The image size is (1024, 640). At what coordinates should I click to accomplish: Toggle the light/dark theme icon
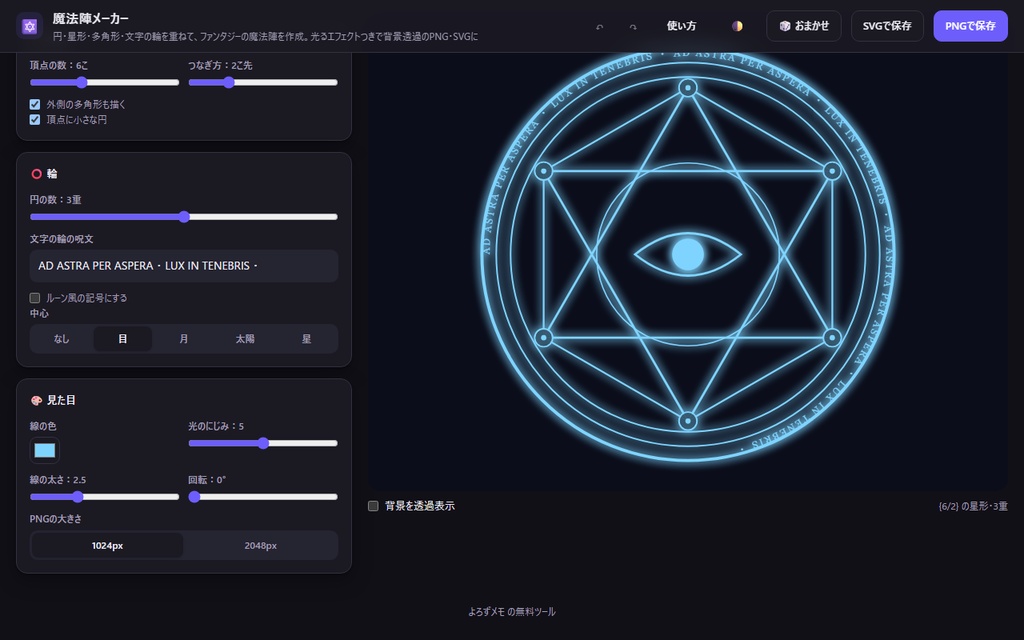(737, 26)
